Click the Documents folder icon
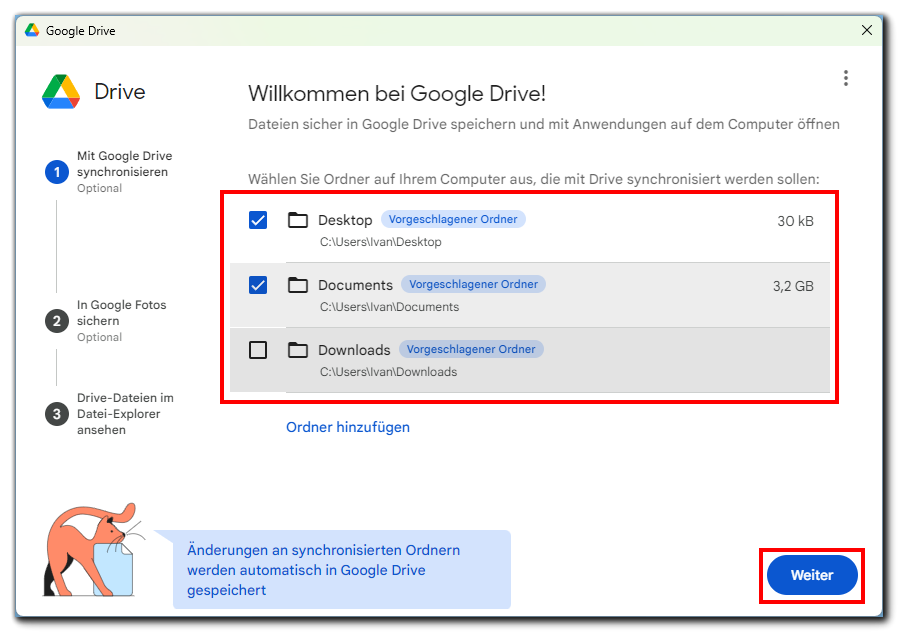 point(298,285)
